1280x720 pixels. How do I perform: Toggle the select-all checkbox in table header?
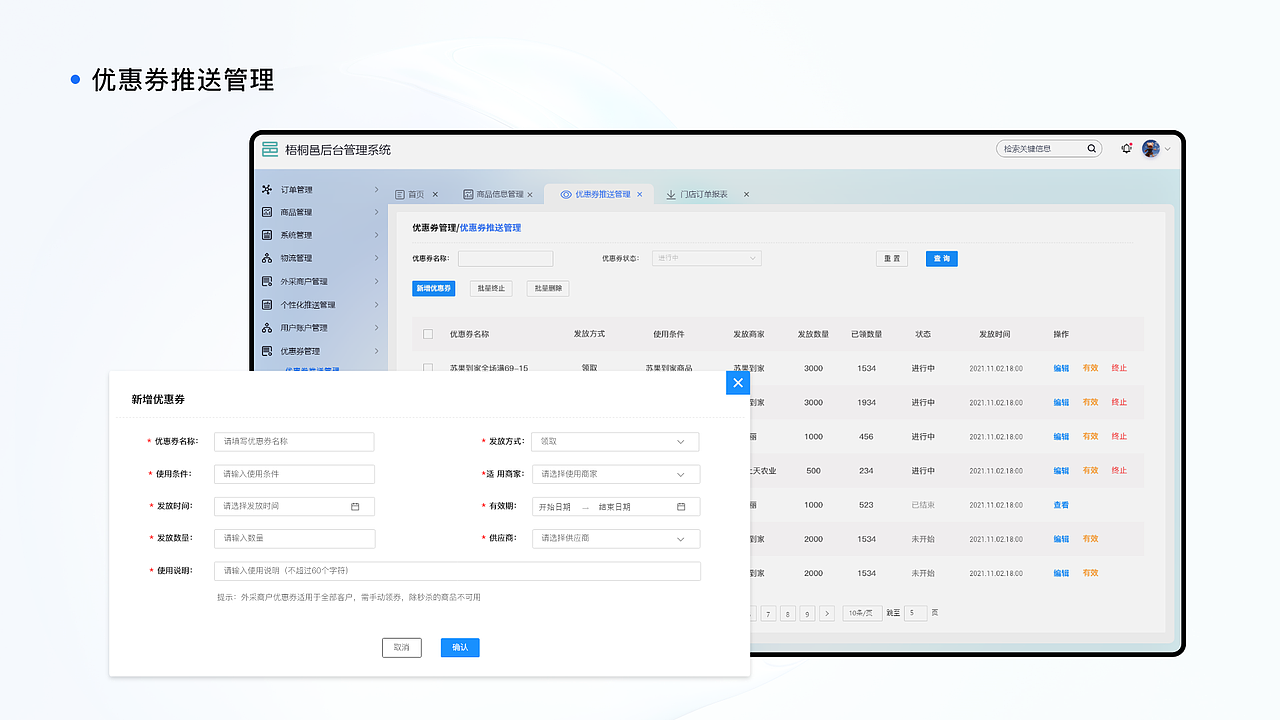click(428, 334)
